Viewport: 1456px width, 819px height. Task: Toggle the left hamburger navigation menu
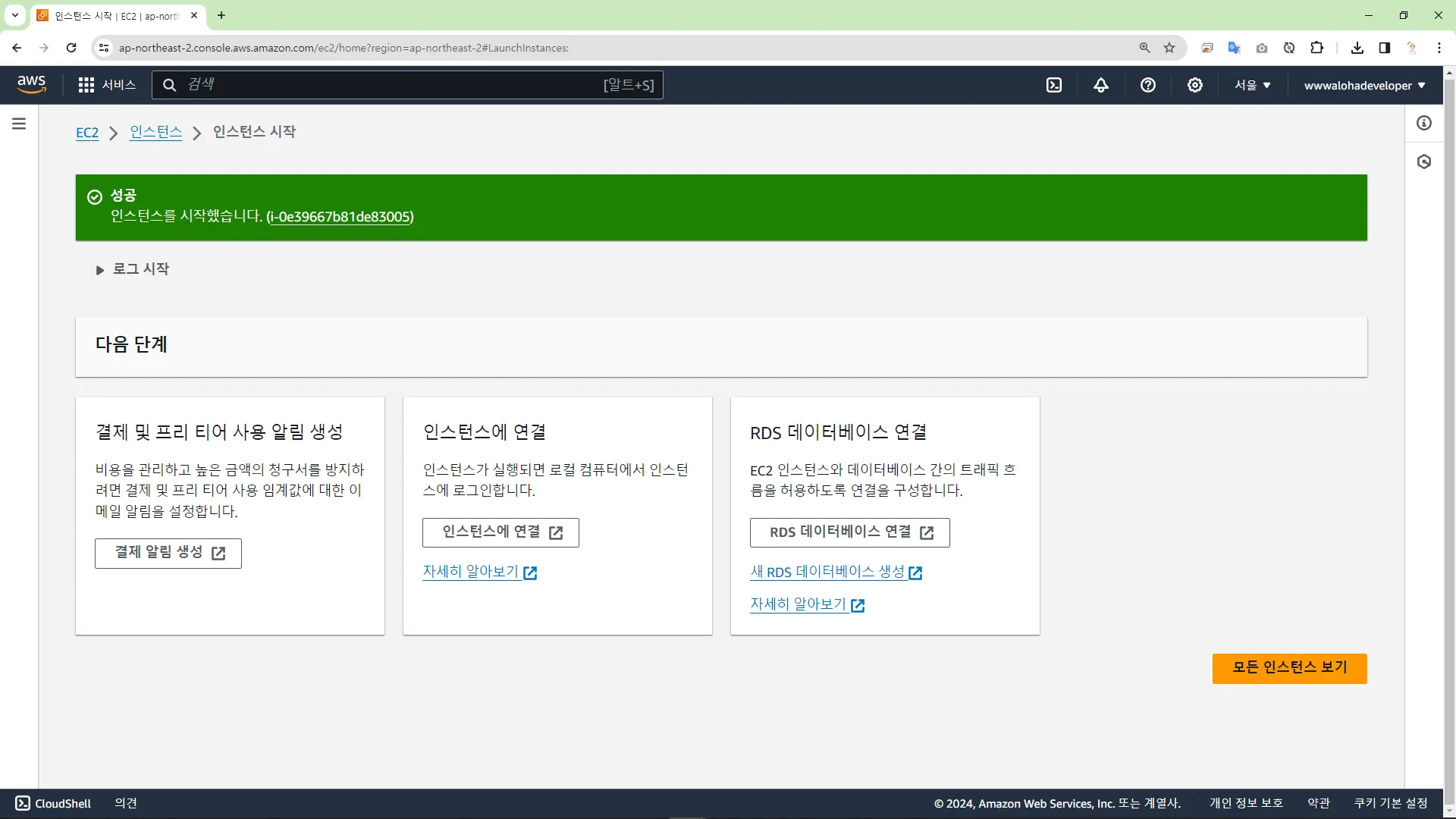[x=19, y=124]
